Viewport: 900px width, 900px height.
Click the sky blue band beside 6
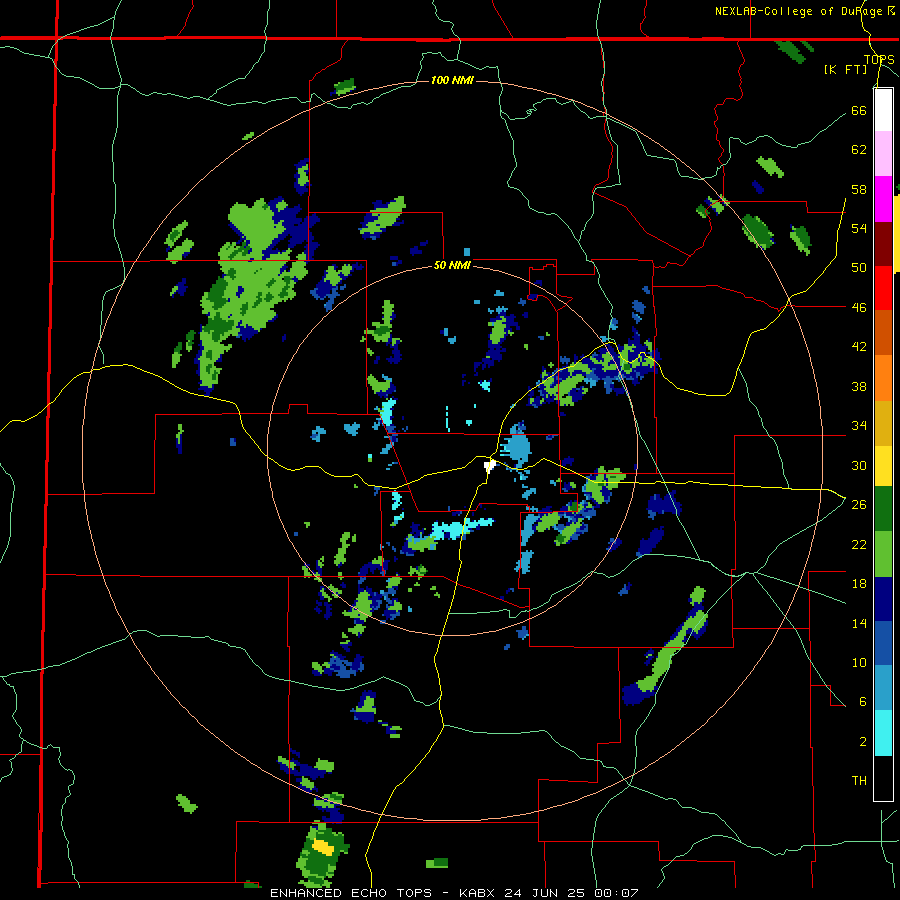coord(883,688)
